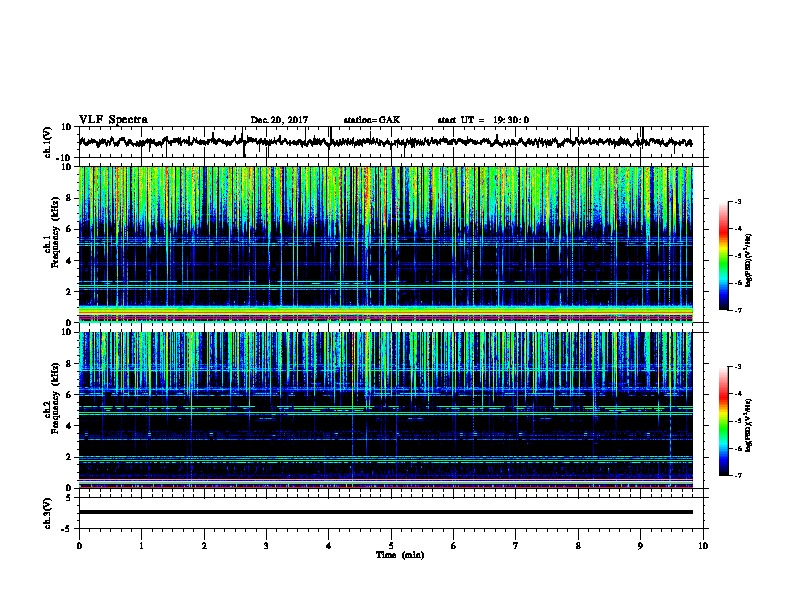Click time axis tick label "5"
This screenshot has height=612, width=792.
[x=391, y=546]
